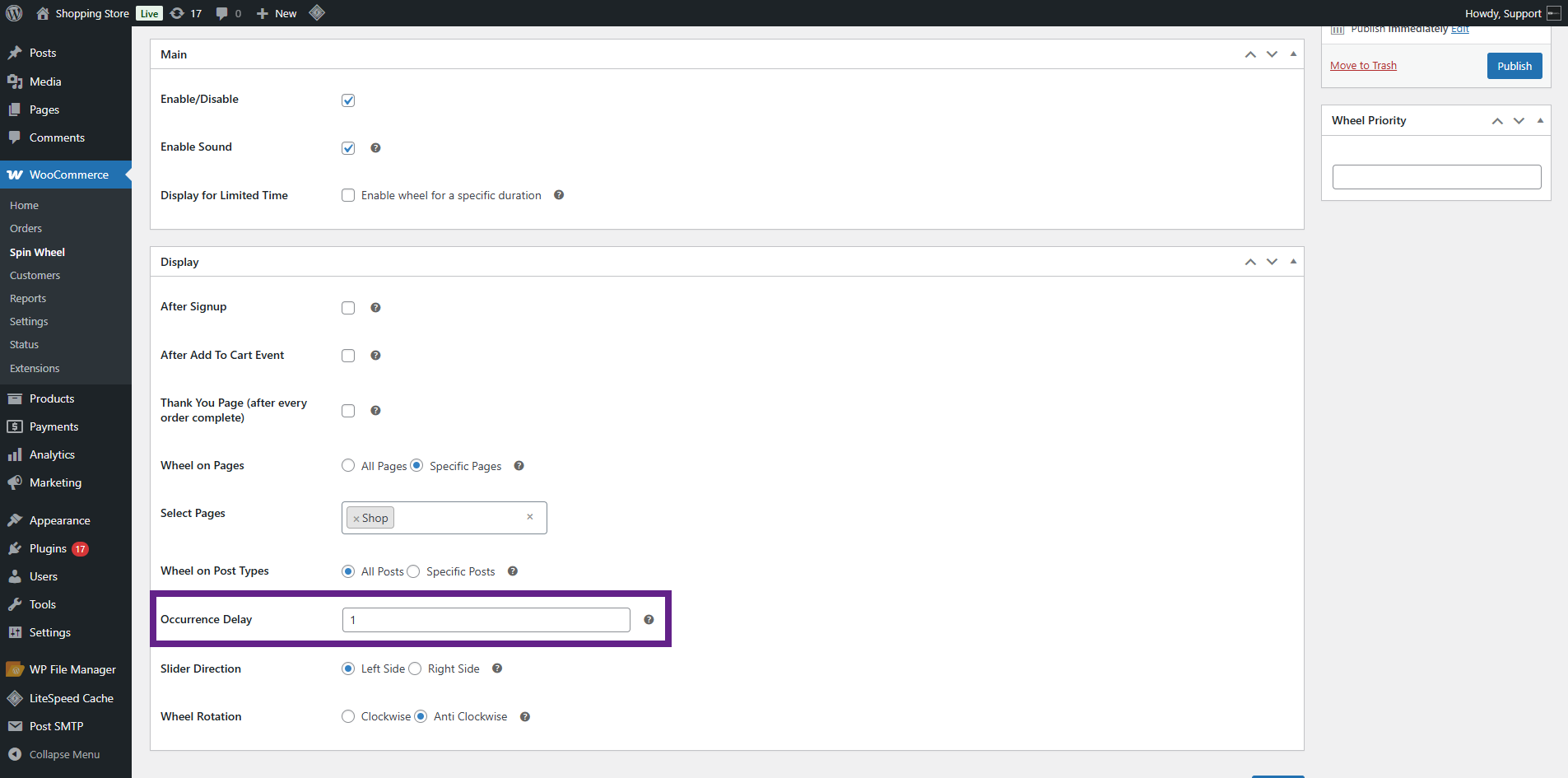
Task: Click help icon next to Enable Sound
Action: pos(375,148)
